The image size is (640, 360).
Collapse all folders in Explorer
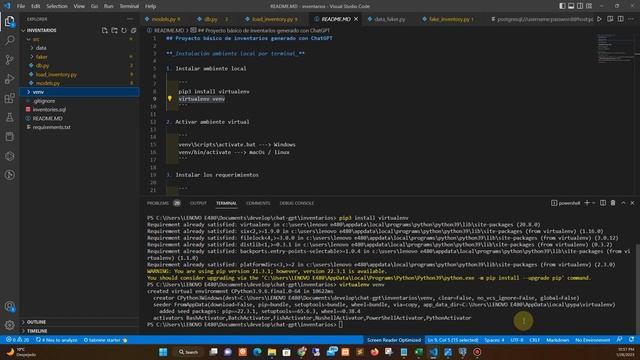[x=133, y=30]
